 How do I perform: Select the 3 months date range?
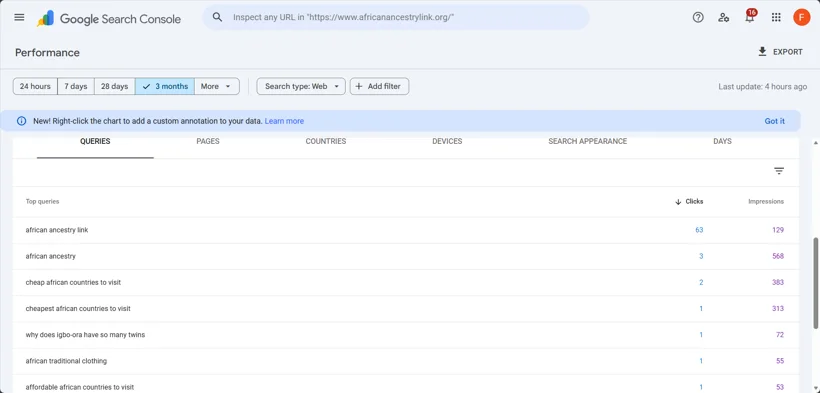165,86
